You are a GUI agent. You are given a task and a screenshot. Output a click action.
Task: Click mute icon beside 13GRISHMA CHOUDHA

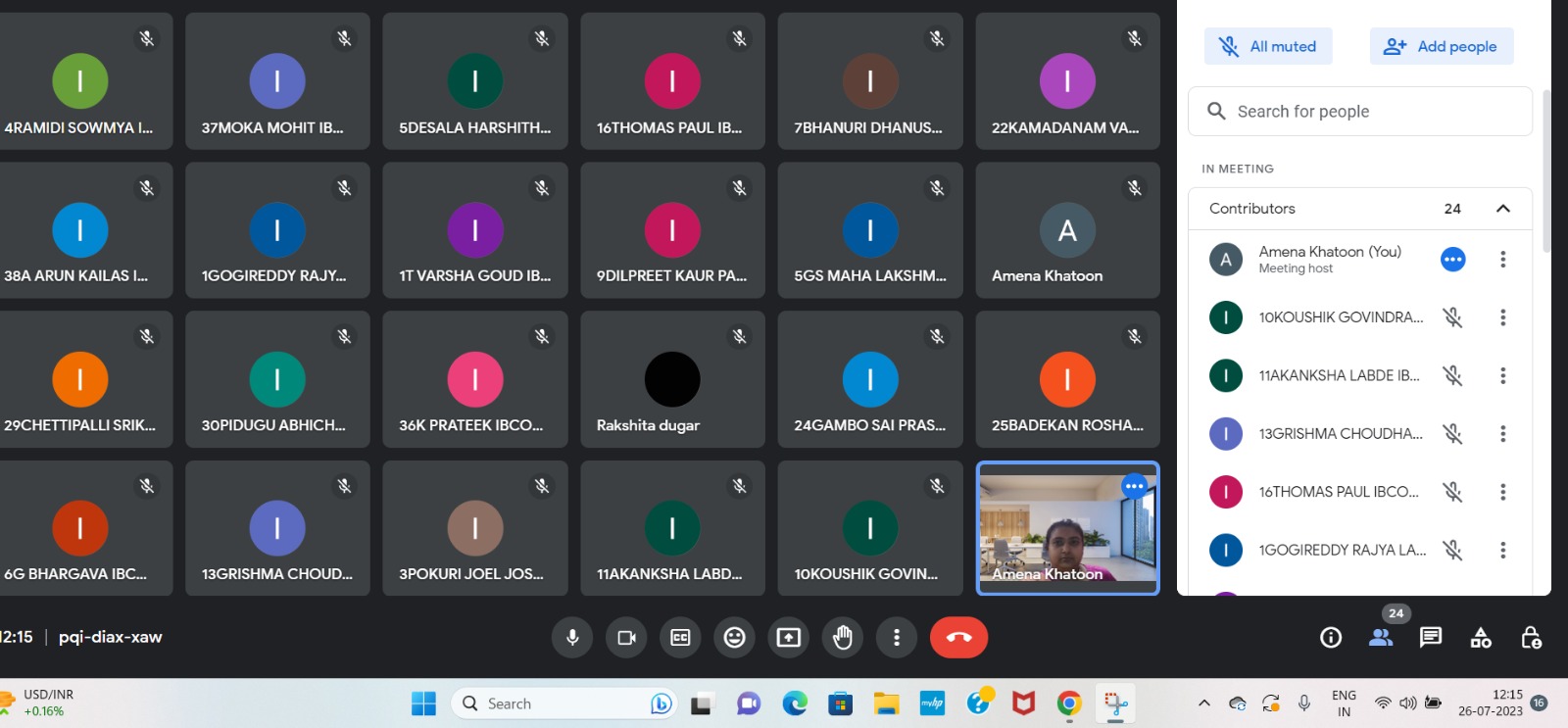[1452, 434]
